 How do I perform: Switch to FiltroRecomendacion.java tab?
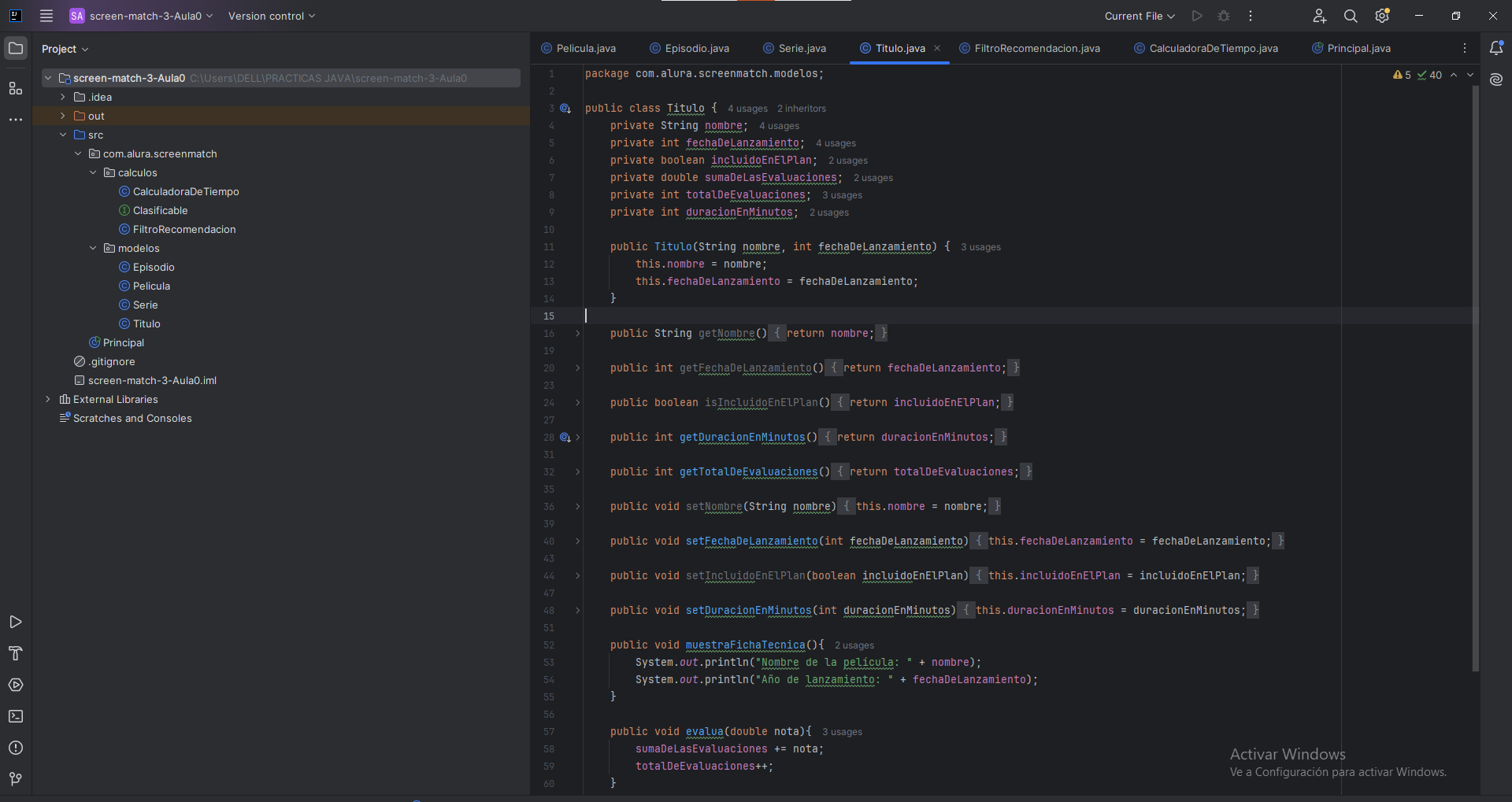pos(1030,48)
